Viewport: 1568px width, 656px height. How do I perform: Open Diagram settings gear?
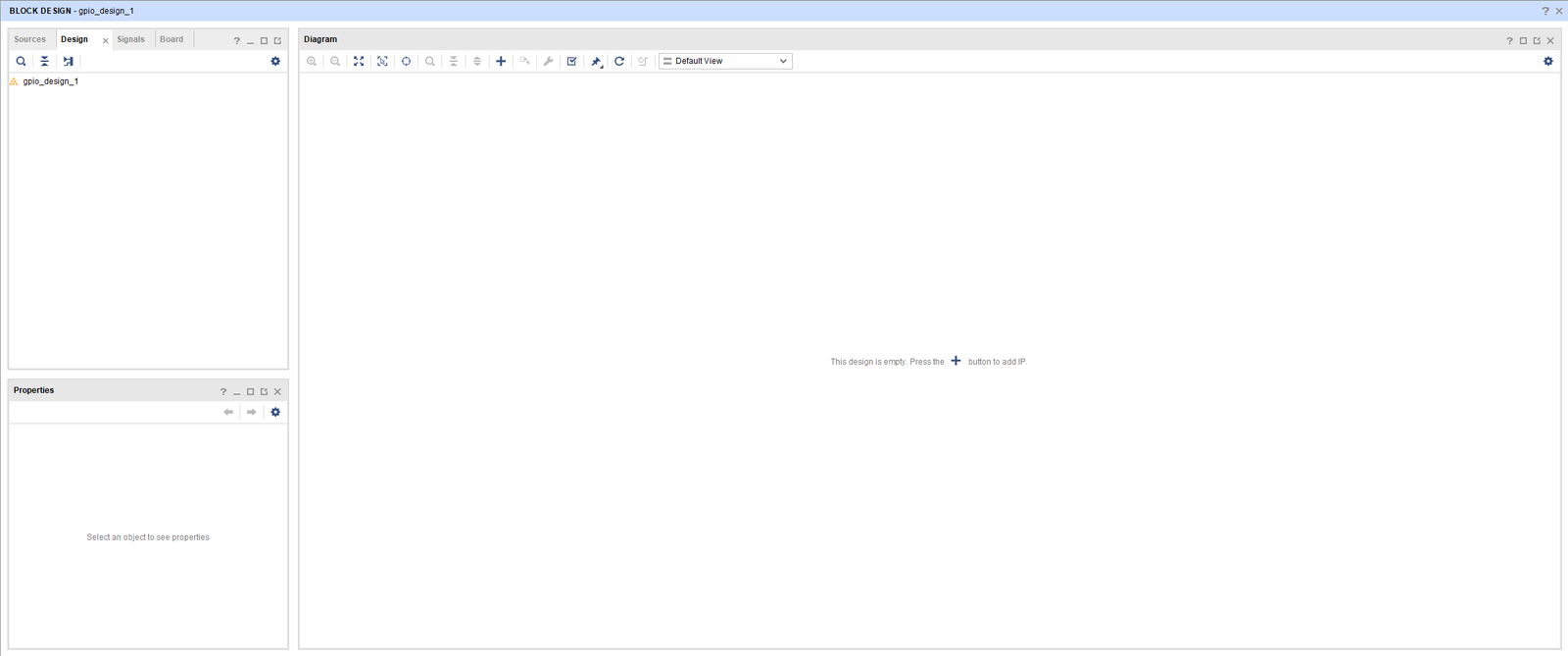tap(1548, 61)
